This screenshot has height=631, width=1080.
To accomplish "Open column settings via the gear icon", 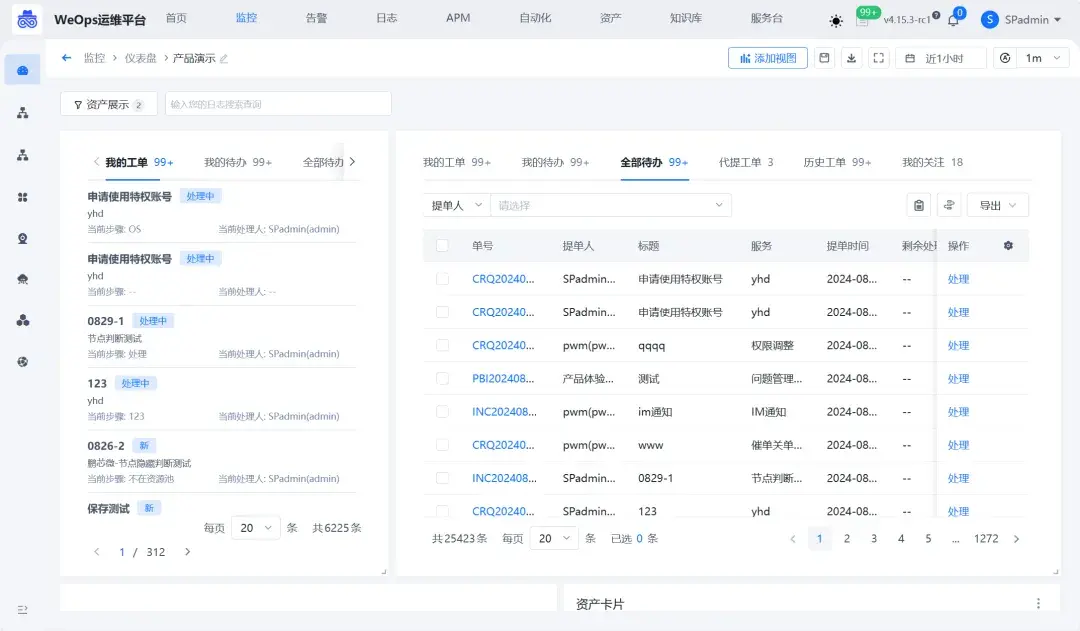I will [x=1008, y=245].
